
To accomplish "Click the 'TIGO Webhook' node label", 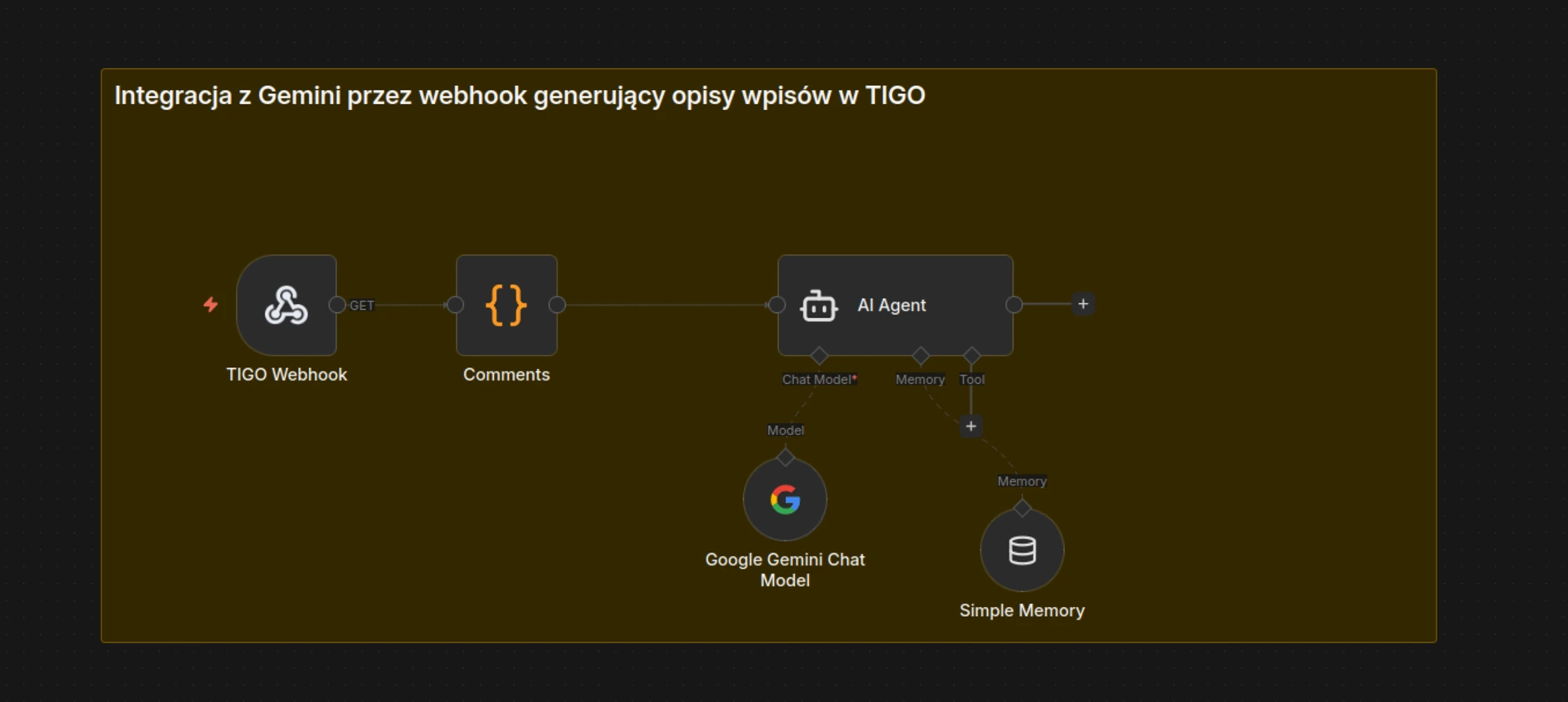I will pyautogui.click(x=287, y=375).
